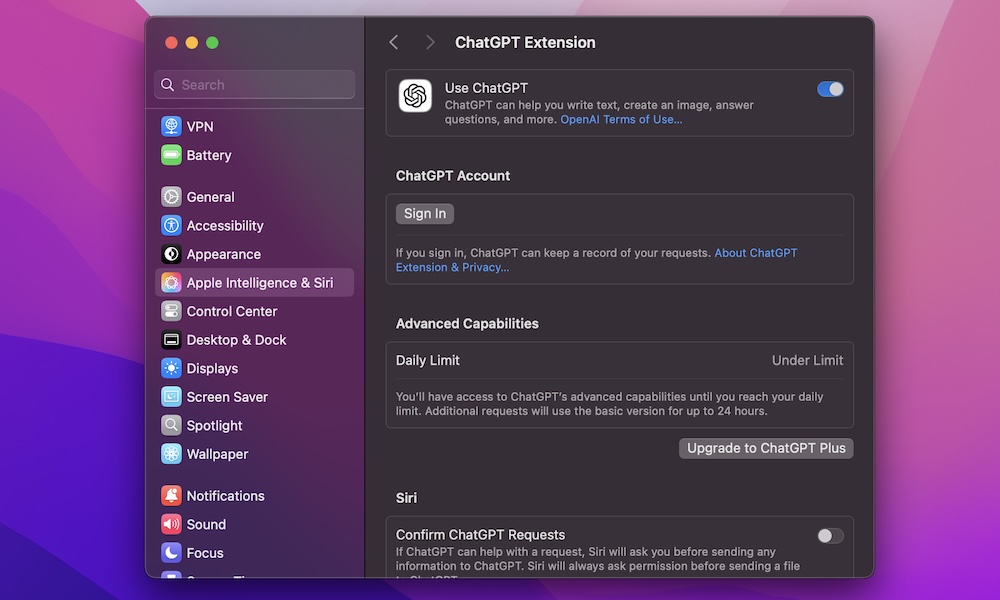Click the green Battery icon
The image size is (1000, 600).
coord(171,155)
